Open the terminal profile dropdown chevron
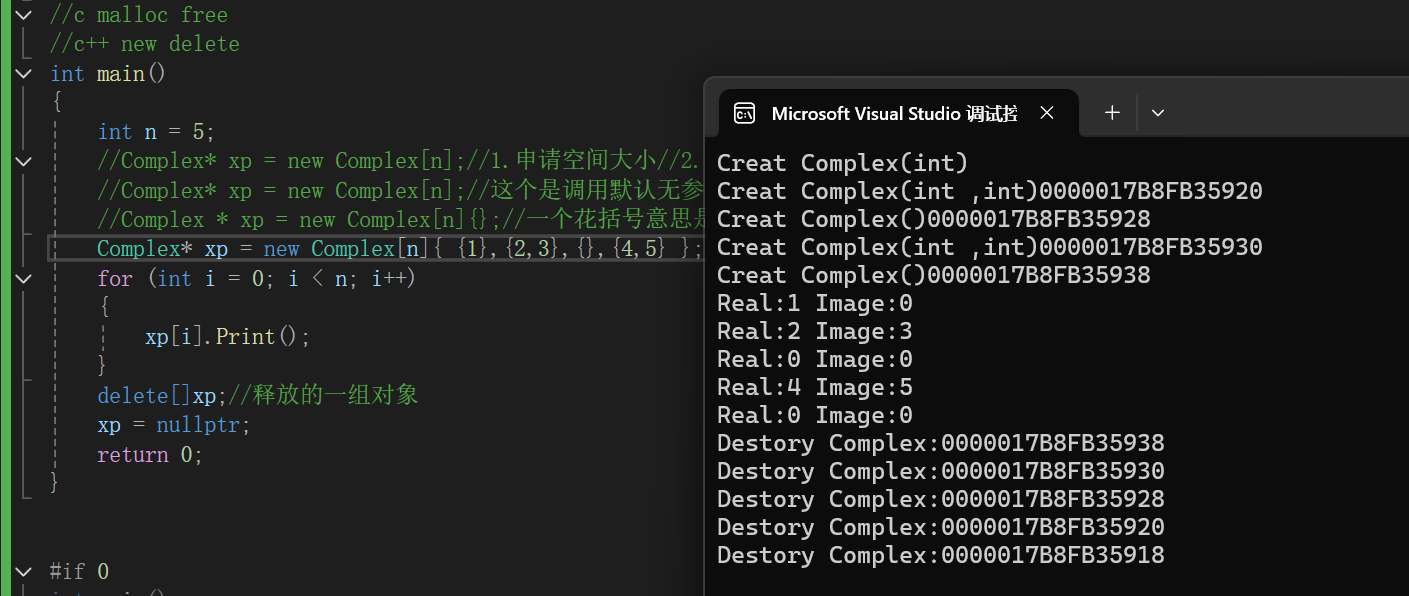This screenshot has width=1409, height=596. click(1157, 113)
